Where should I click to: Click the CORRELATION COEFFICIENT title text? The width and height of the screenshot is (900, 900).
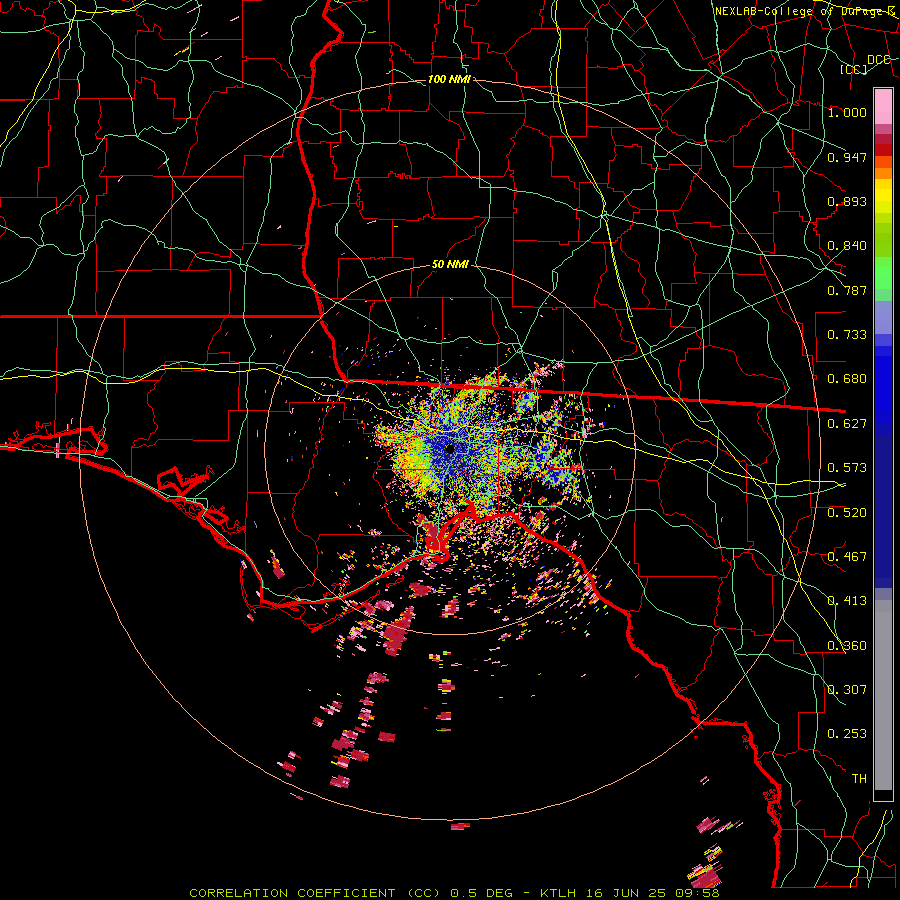292,893
